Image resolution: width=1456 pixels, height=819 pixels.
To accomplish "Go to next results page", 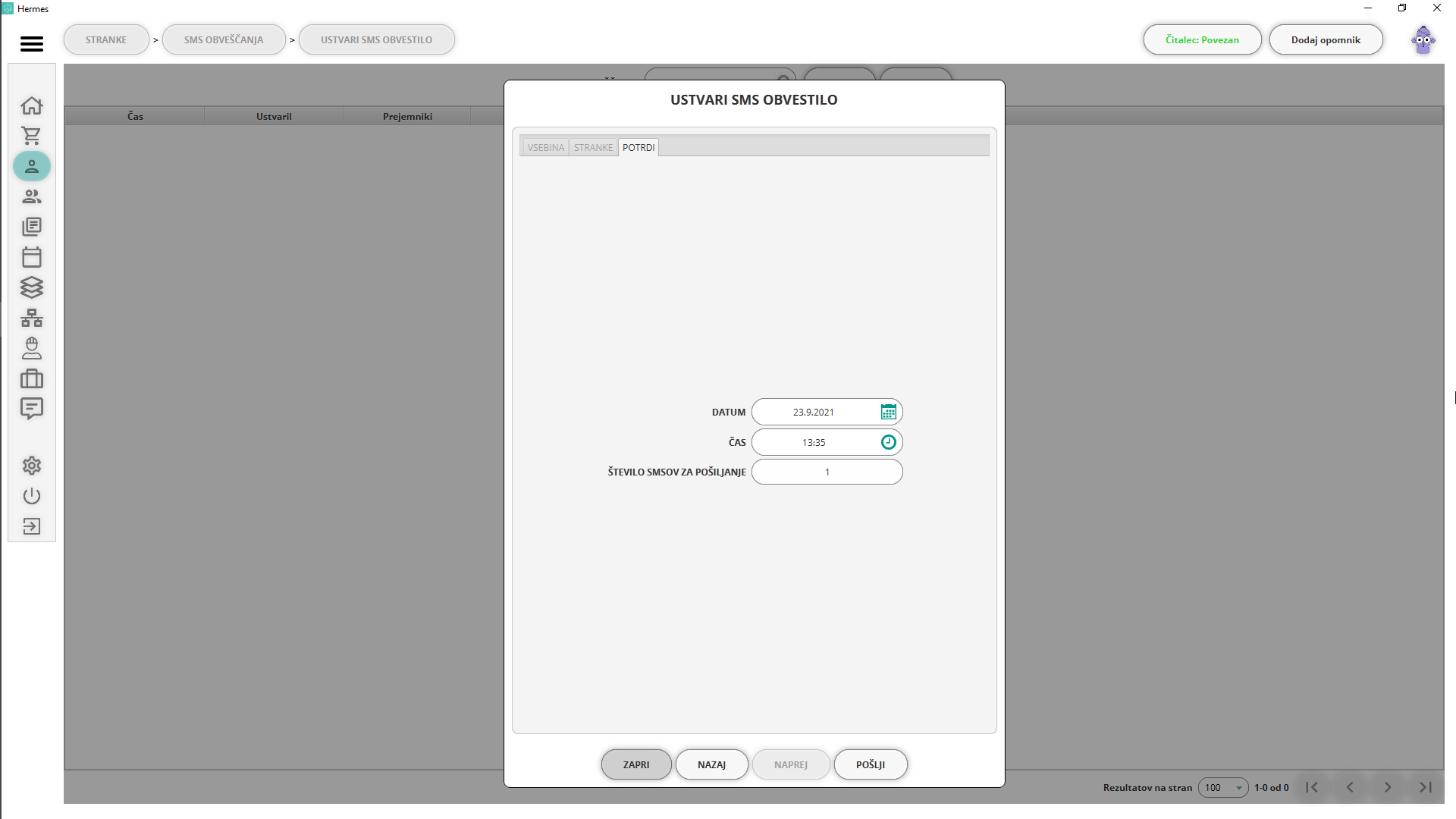I will (x=1388, y=787).
